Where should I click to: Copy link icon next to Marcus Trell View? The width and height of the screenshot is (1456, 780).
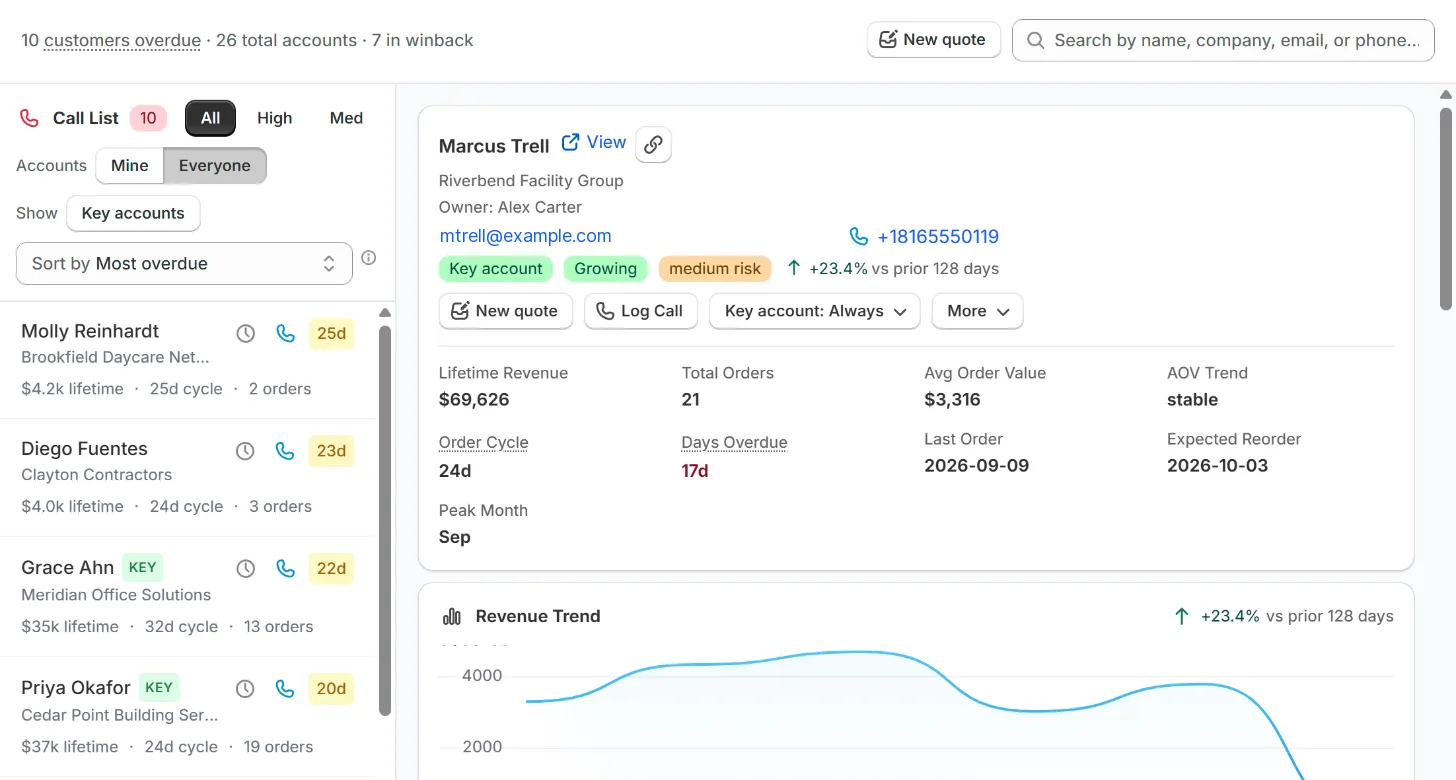pos(653,145)
